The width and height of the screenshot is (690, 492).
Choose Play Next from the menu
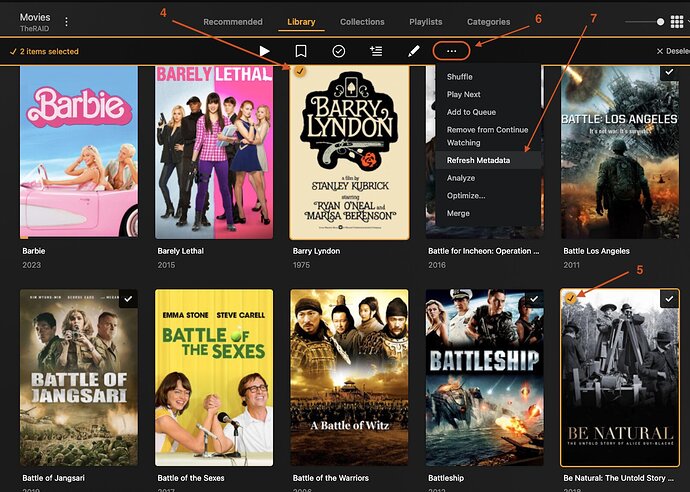pyautogui.click(x=488, y=94)
